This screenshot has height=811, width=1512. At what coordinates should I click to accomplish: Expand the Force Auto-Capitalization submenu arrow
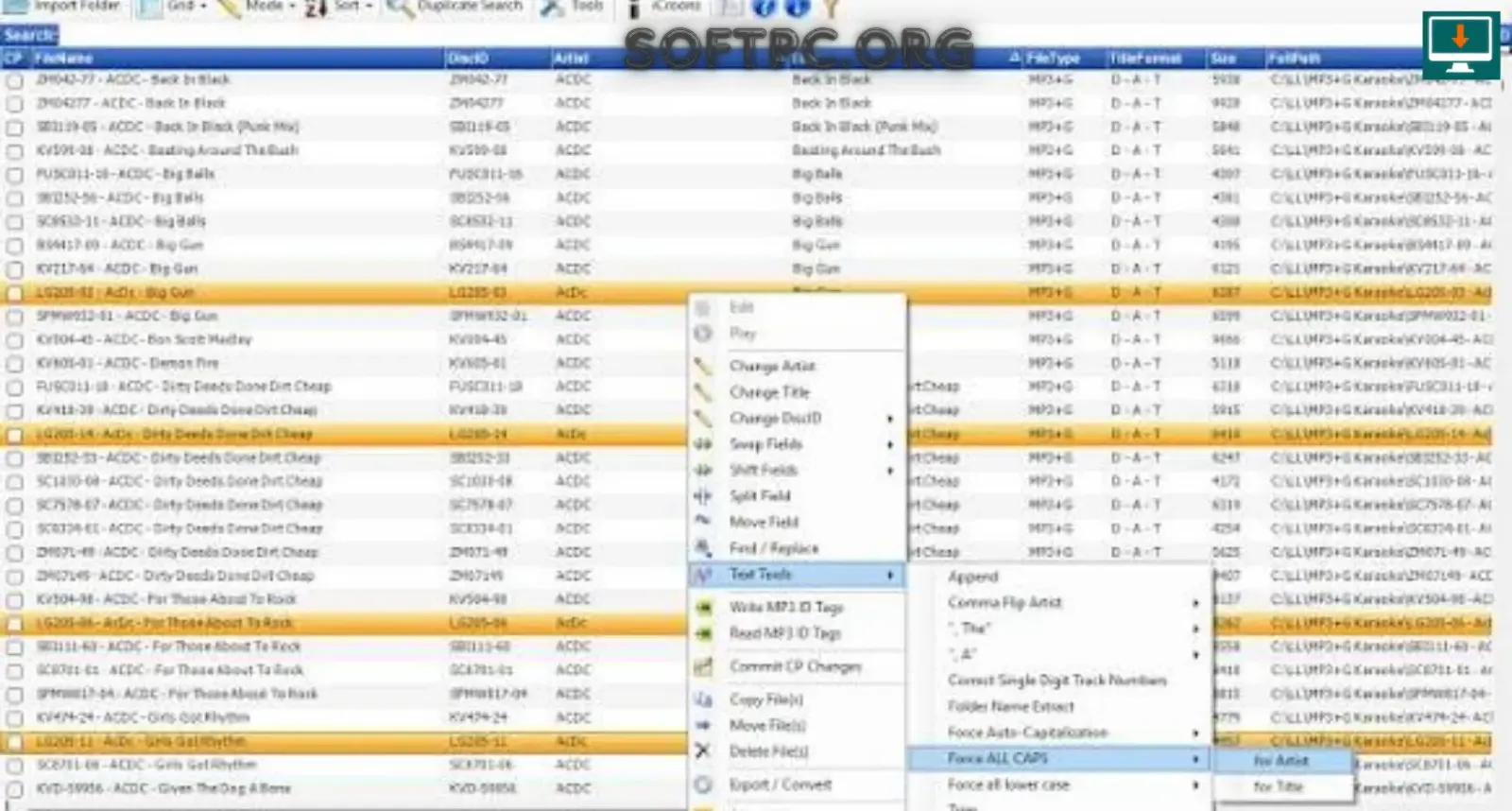(x=1195, y=733)
